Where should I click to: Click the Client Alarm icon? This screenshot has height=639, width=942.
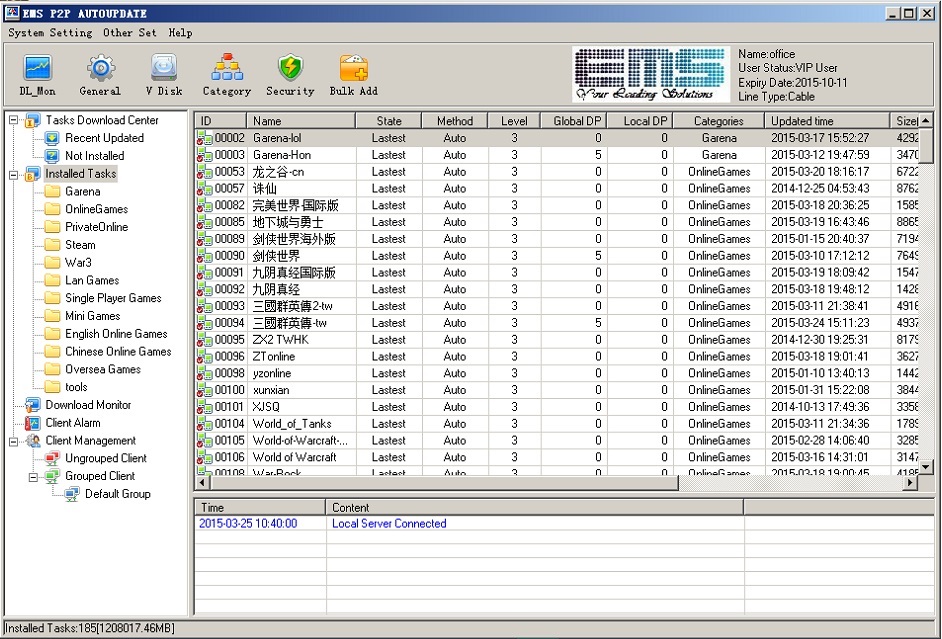point(32,423)
